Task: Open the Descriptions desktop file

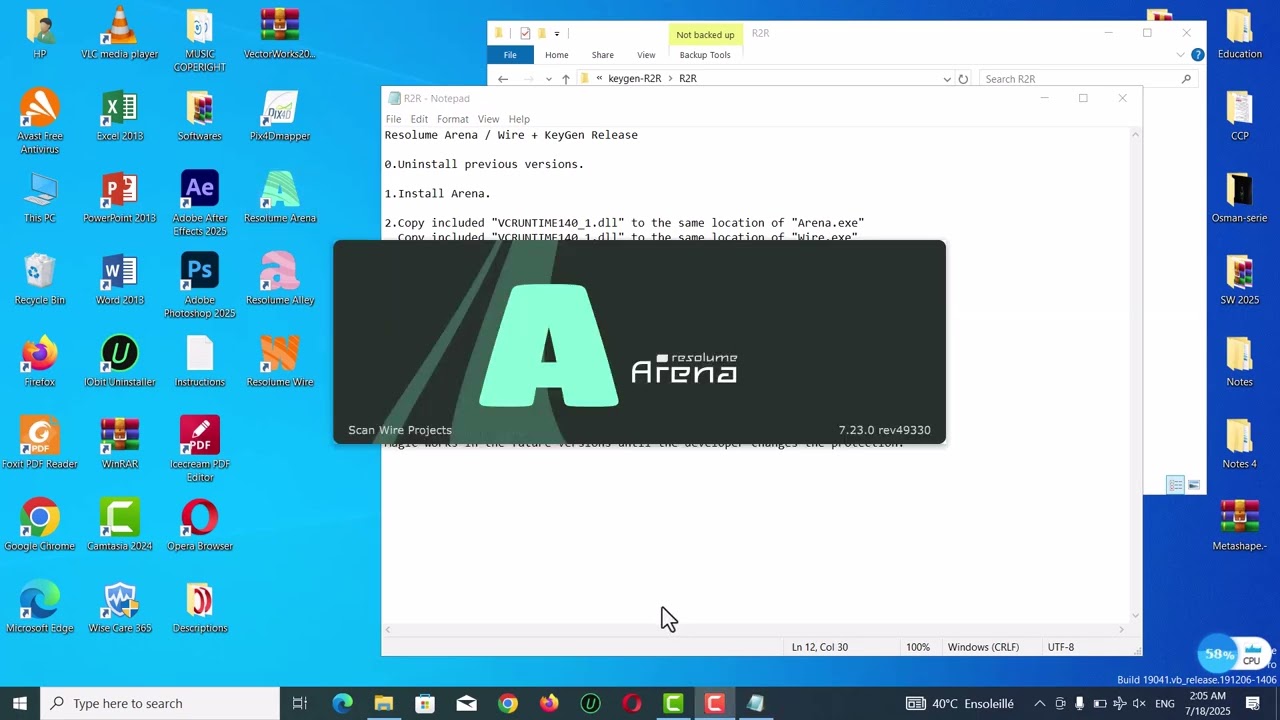Action: [x=200, y=608]
